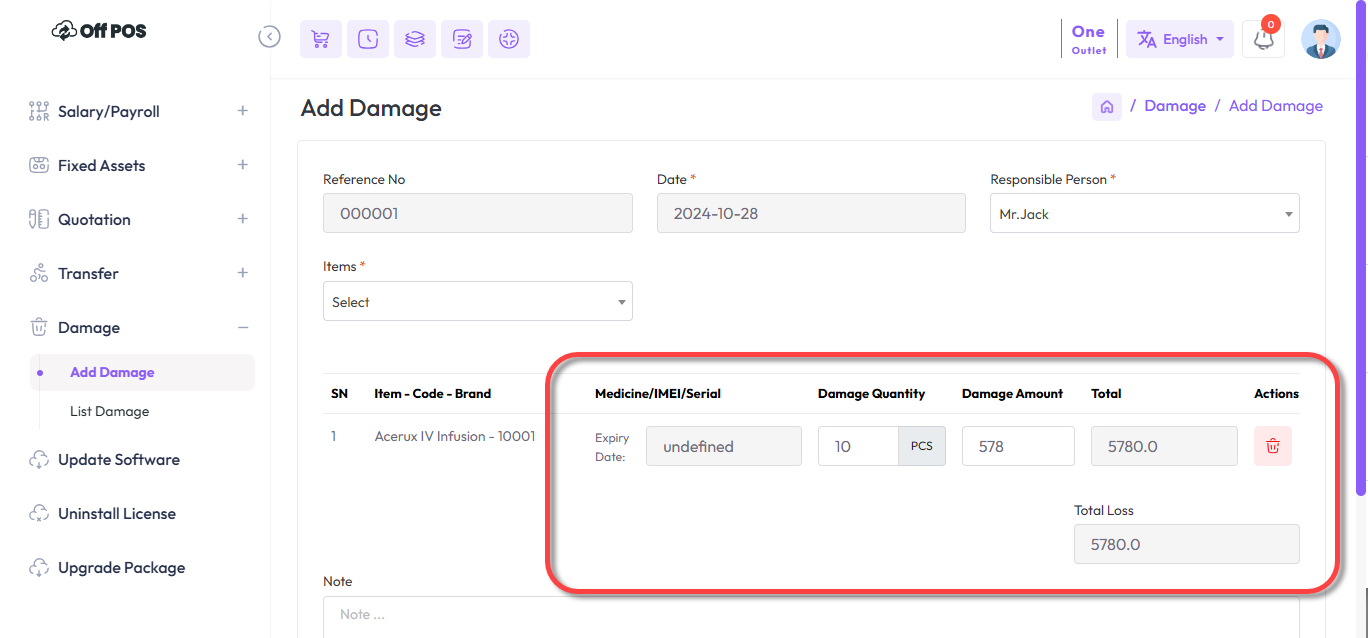Viewport: 1368px width, 638px height.
Task: Open the Update Software menu item
Action: pos(118,460)
